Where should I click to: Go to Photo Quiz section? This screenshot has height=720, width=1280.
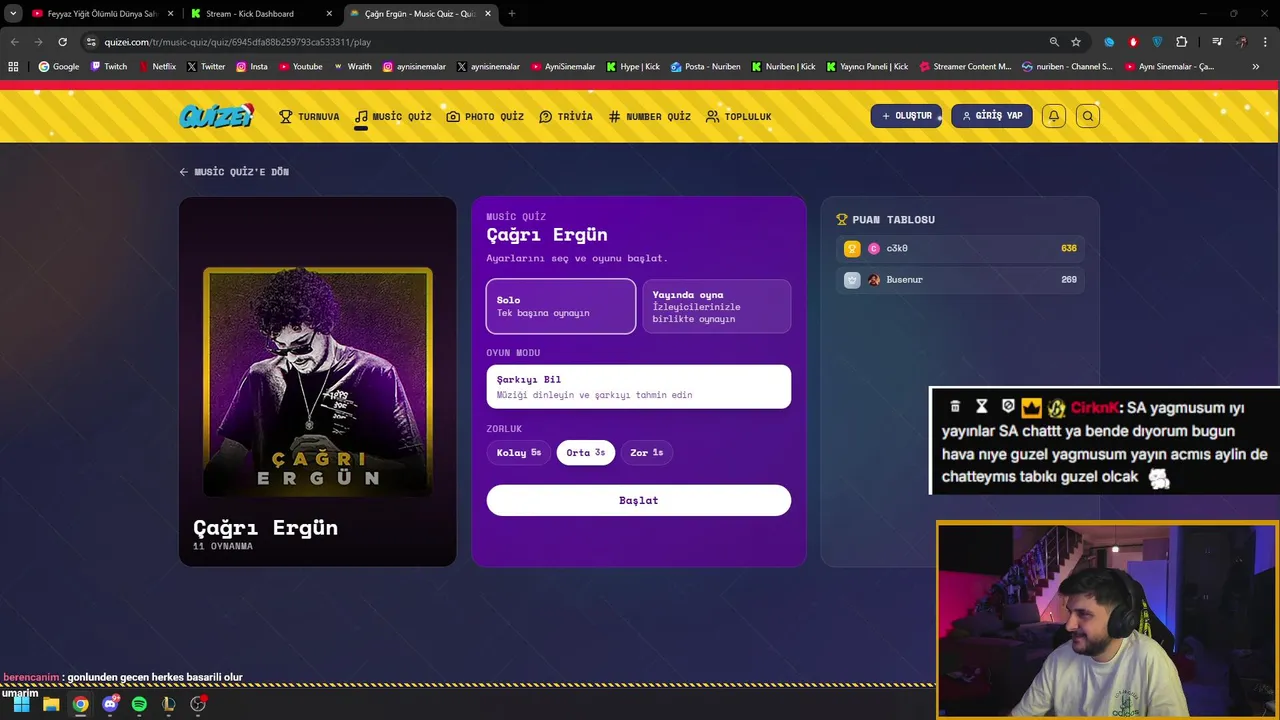click(x=485, y=117)
